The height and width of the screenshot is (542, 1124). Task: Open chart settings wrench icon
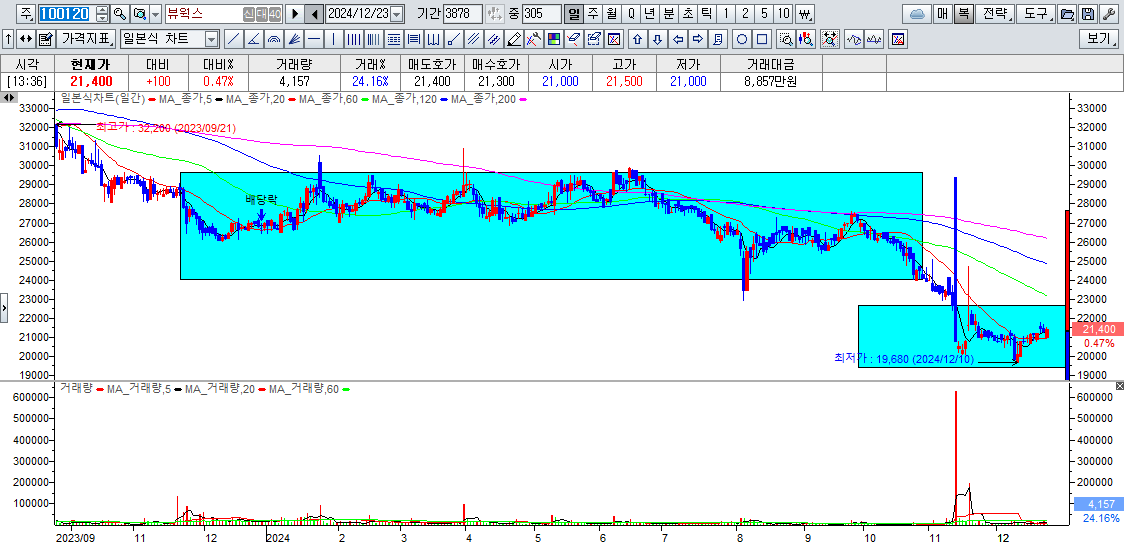point(1108,14)
